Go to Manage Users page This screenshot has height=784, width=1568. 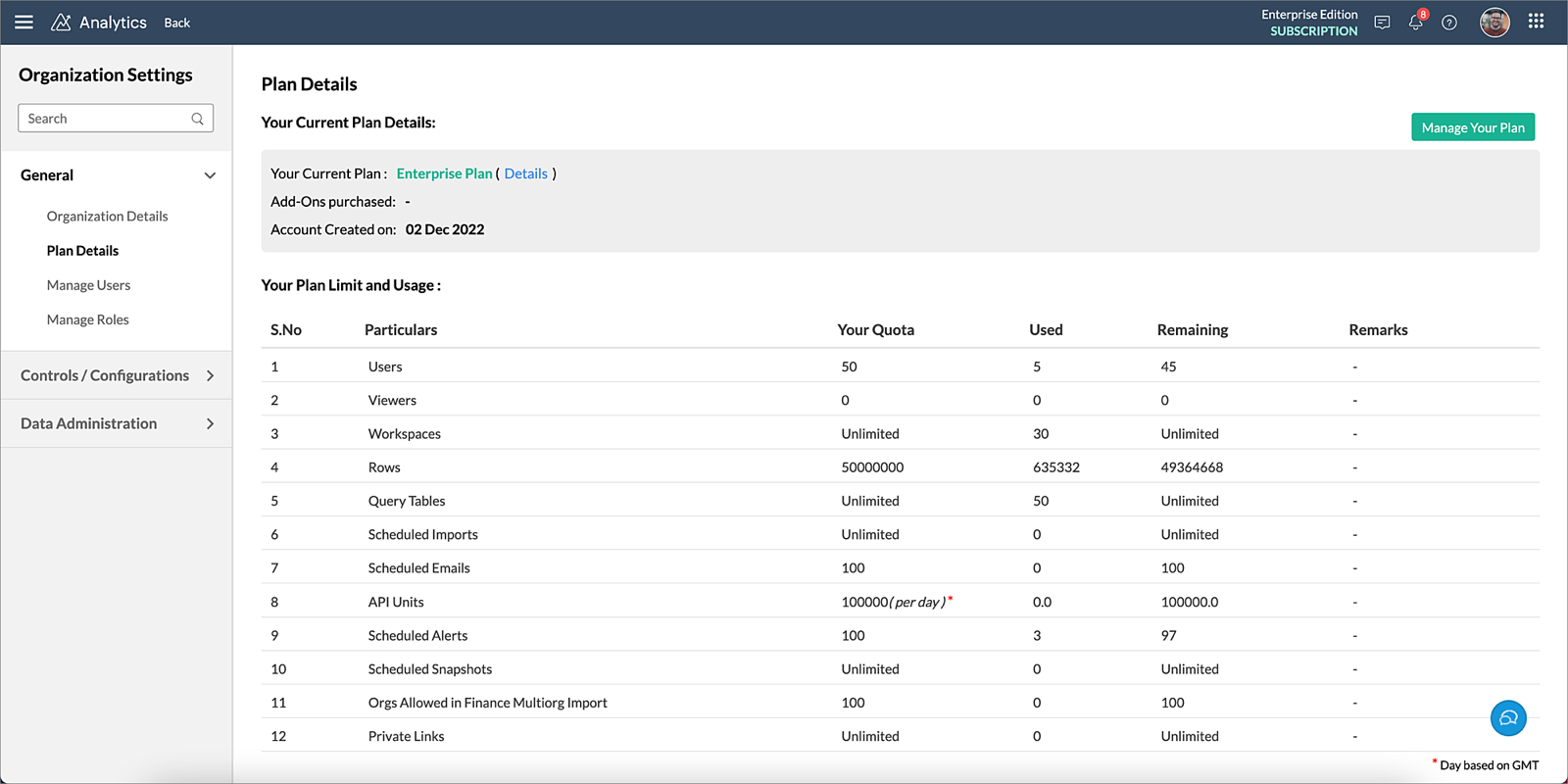[88, 285]
